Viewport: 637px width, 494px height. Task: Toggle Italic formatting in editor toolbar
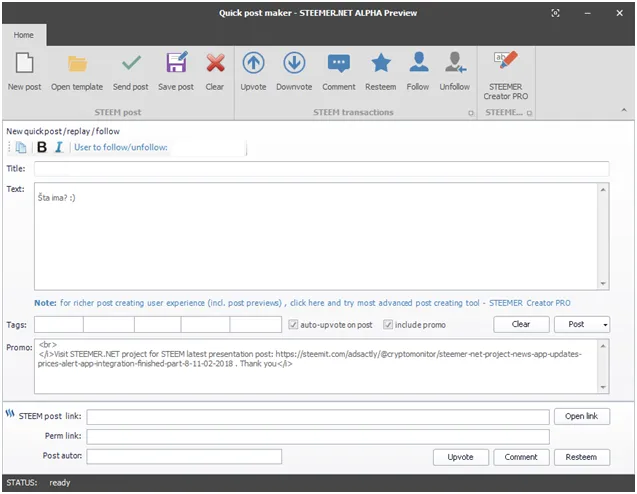pyautogui.click(x=59, y=147)
